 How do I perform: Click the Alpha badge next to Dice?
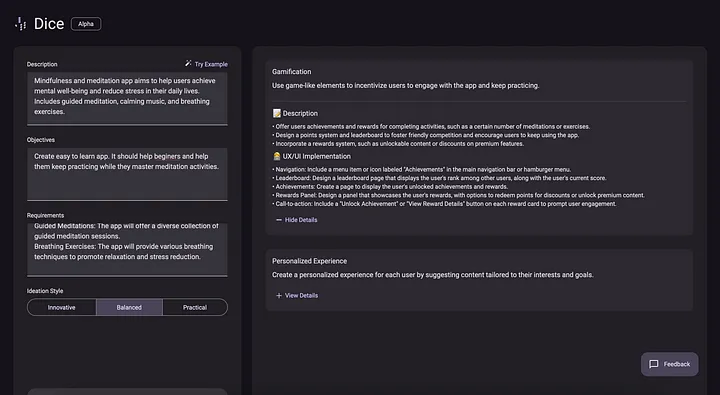(x=86, y=24)
